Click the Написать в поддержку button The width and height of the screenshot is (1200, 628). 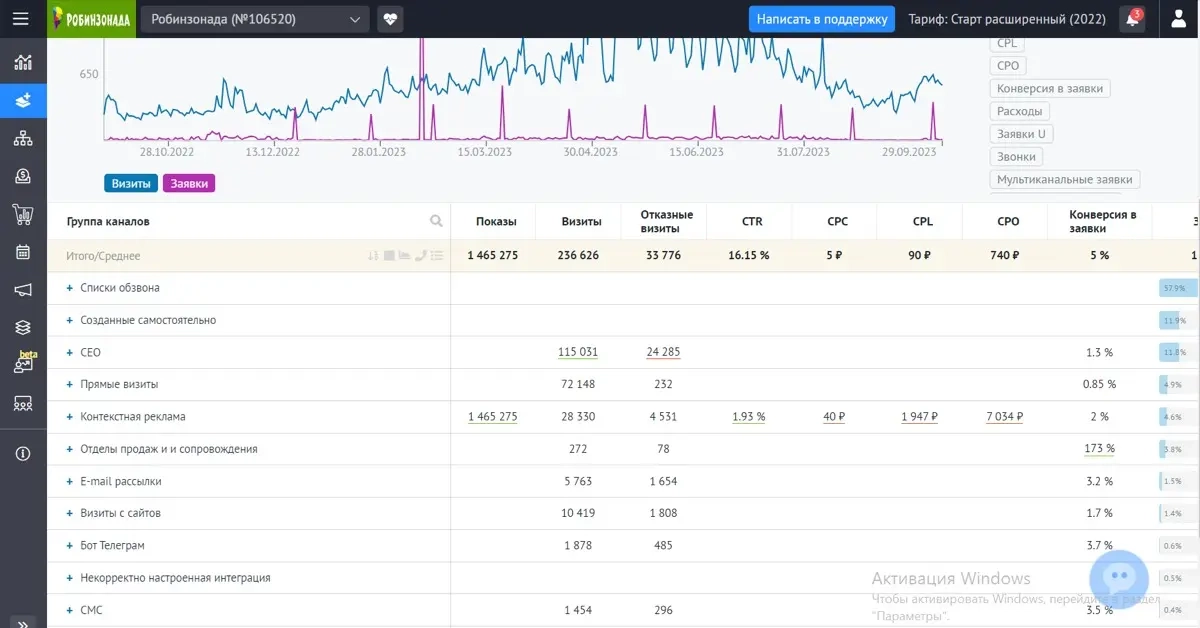(x=821, y=19)
